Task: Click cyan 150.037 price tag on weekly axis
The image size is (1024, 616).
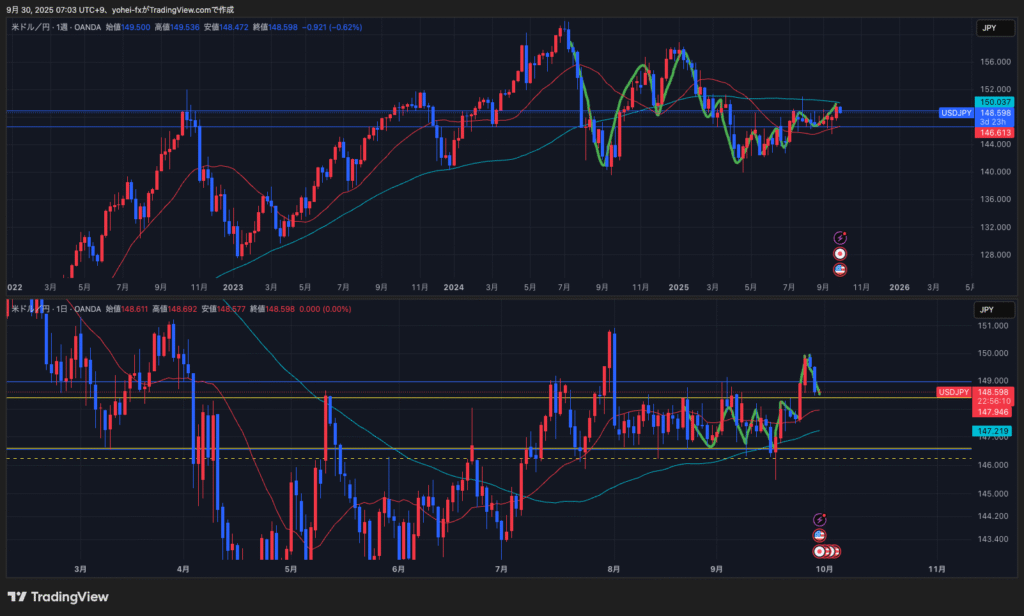Action: pyautogui.click(x=996, y=103)
